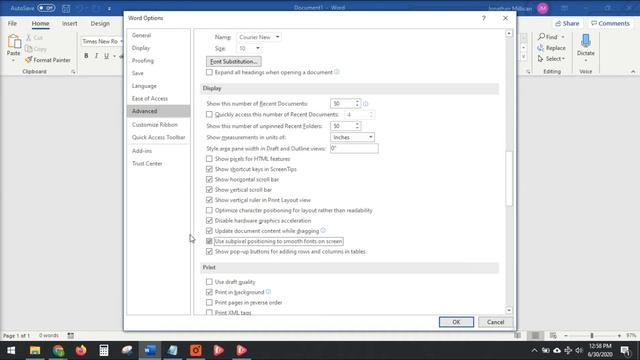The height and width of the screenshot is (360, 640).
Task: Check Expand all headings when opening a document
Action: pos(209,72)
